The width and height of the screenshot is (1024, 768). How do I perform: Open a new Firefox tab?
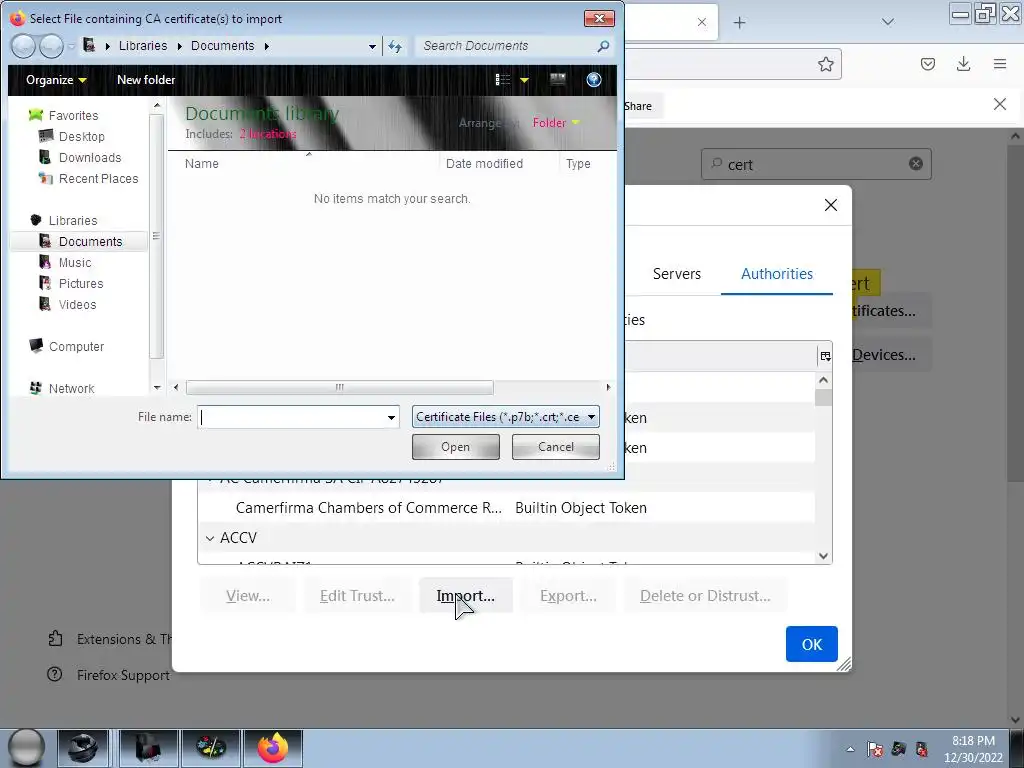(739, 23)
